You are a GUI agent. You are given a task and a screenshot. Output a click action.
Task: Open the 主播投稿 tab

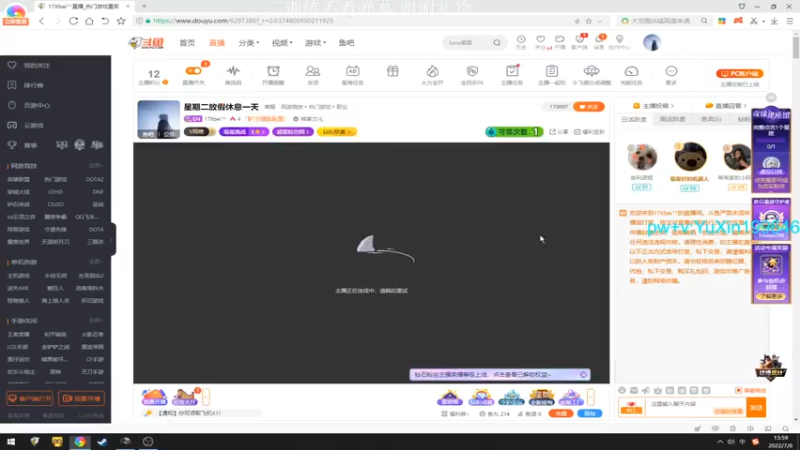[654, 106]
